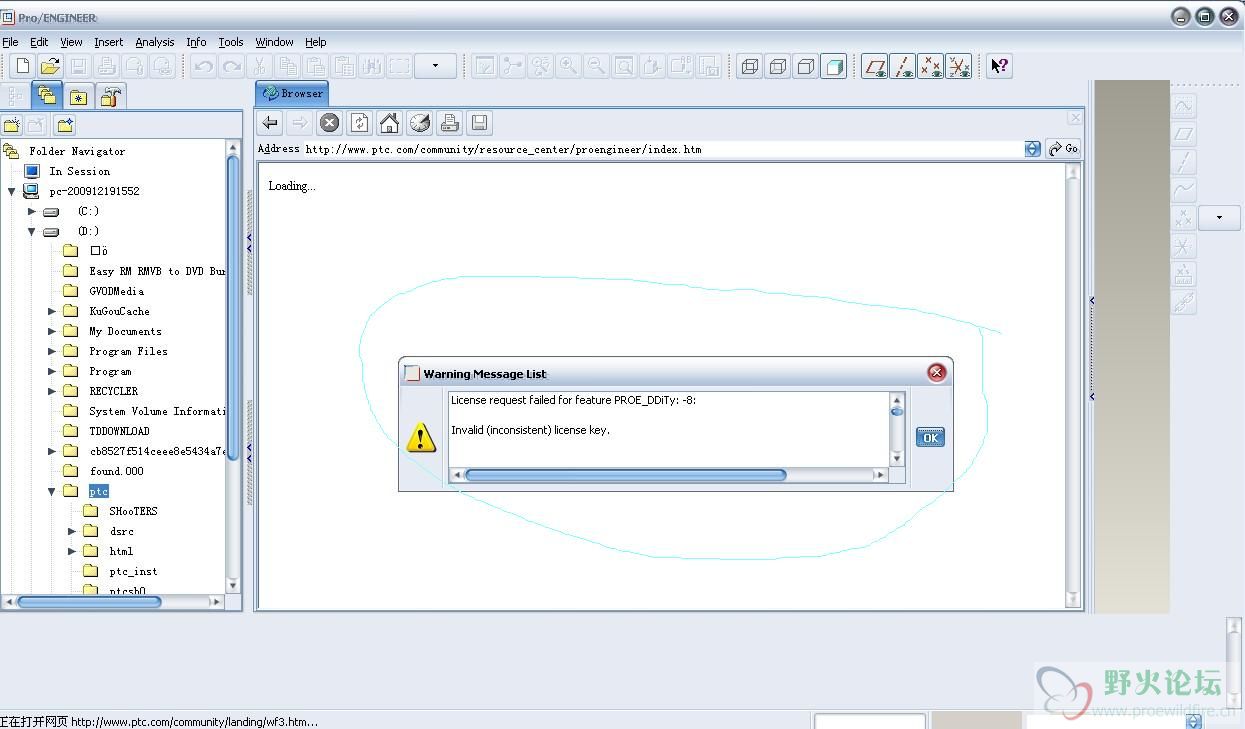The height and width of the screenshot is (729, 1245).
Task: Expand the (C:) drive node
Action: click(x=32, y=211)
